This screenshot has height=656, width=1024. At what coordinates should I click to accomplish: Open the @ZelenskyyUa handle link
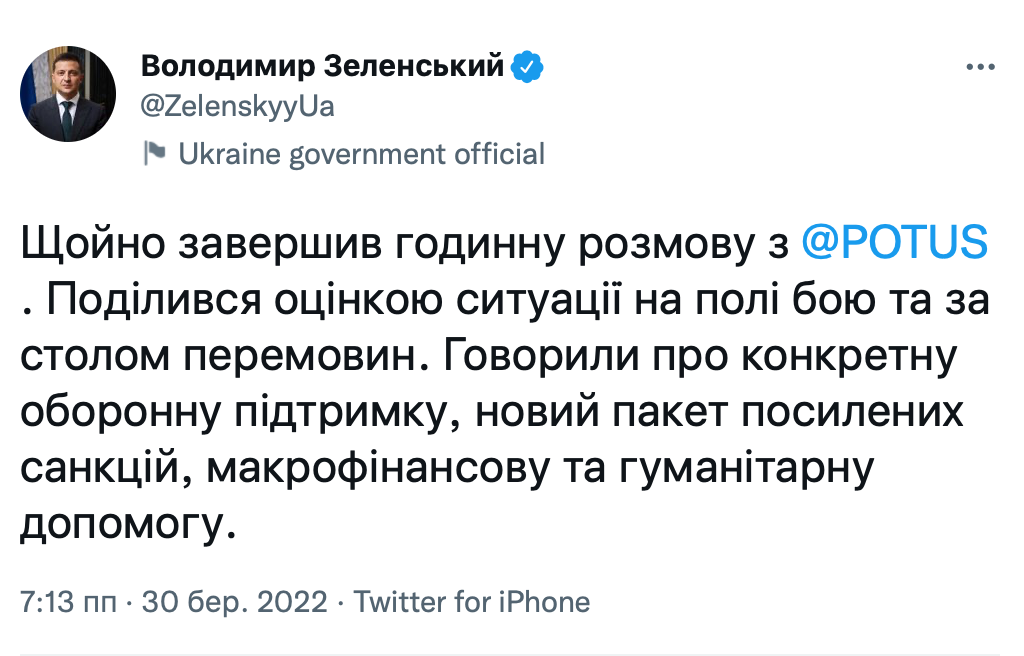click(237, 107)
